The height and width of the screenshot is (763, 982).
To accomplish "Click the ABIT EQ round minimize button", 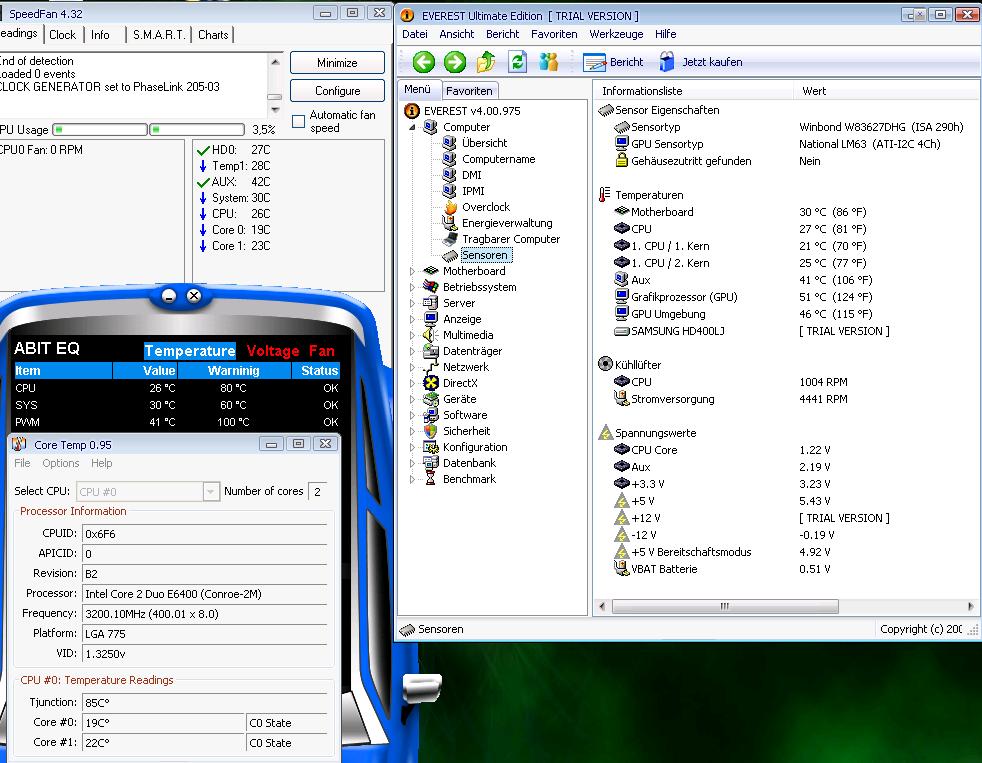I will point(169,296).
